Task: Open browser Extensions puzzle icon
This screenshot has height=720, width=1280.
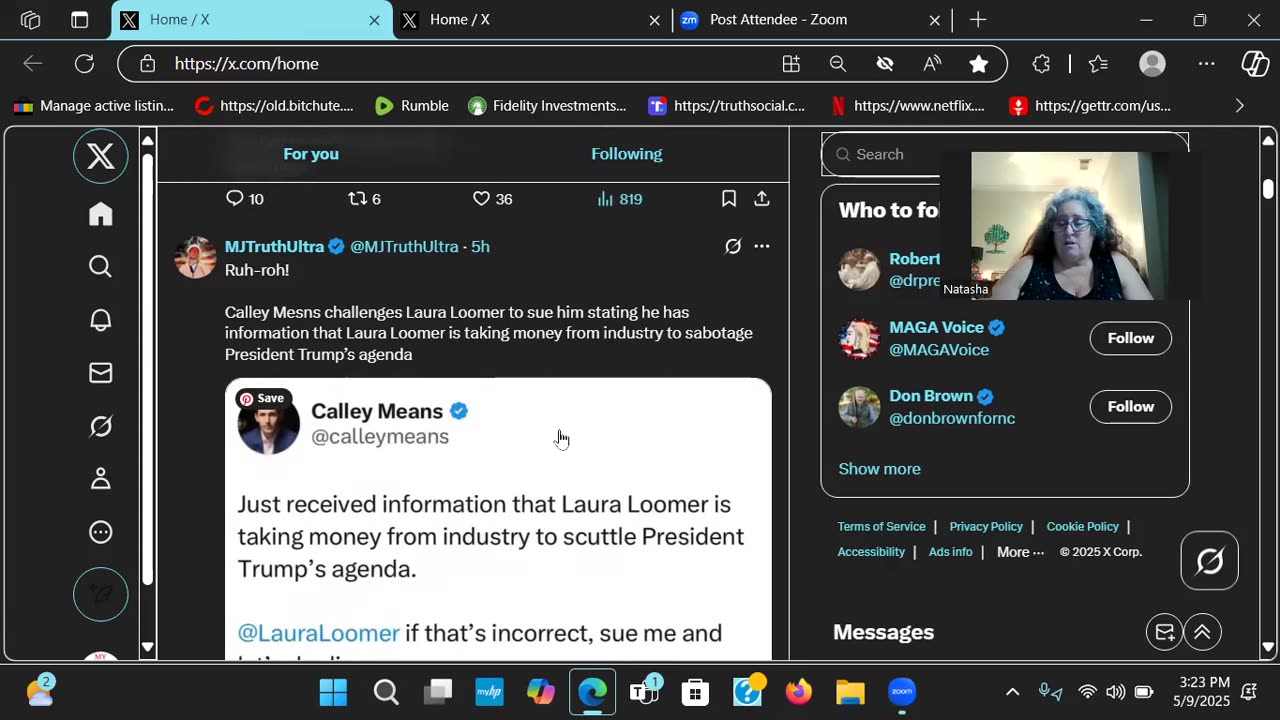Action: click(1041, 64)
